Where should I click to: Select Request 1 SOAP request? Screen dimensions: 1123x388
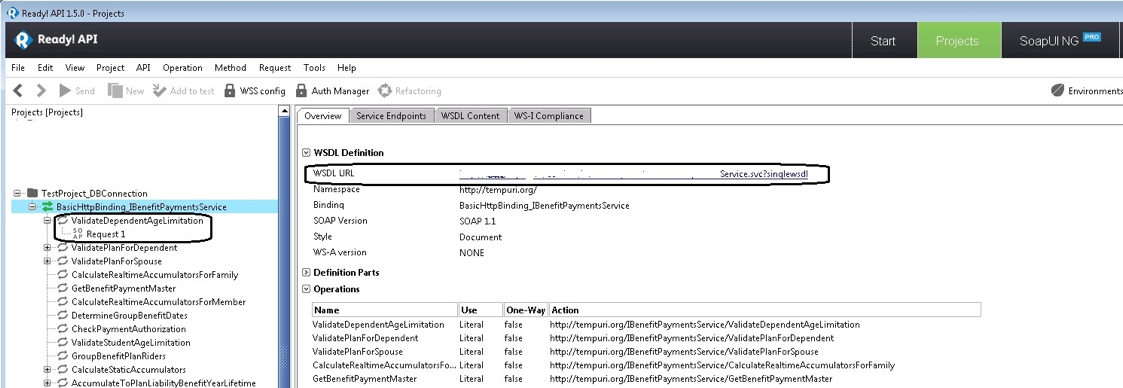(x=106, y=234)
